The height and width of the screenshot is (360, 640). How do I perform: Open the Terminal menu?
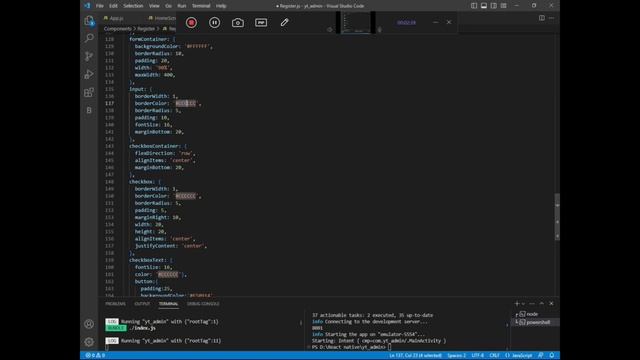[x=201, y=6]
